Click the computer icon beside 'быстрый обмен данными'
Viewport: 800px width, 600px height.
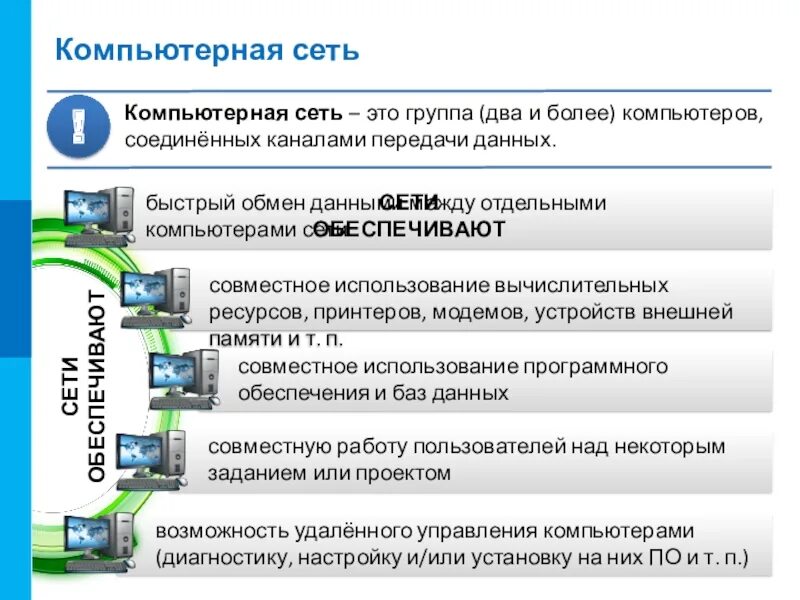point(99,216)
